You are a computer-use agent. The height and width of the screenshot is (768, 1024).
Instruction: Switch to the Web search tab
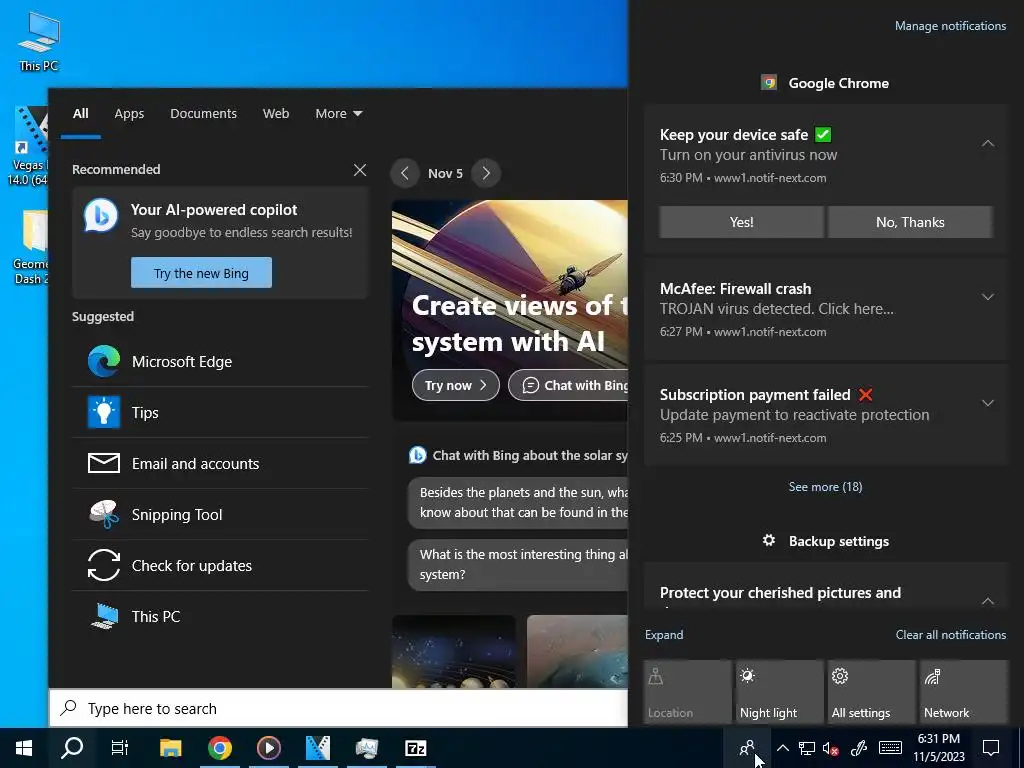276,114
